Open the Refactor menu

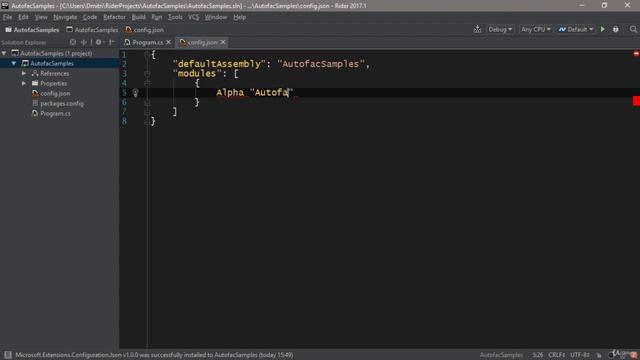click(x=114, y=17)
